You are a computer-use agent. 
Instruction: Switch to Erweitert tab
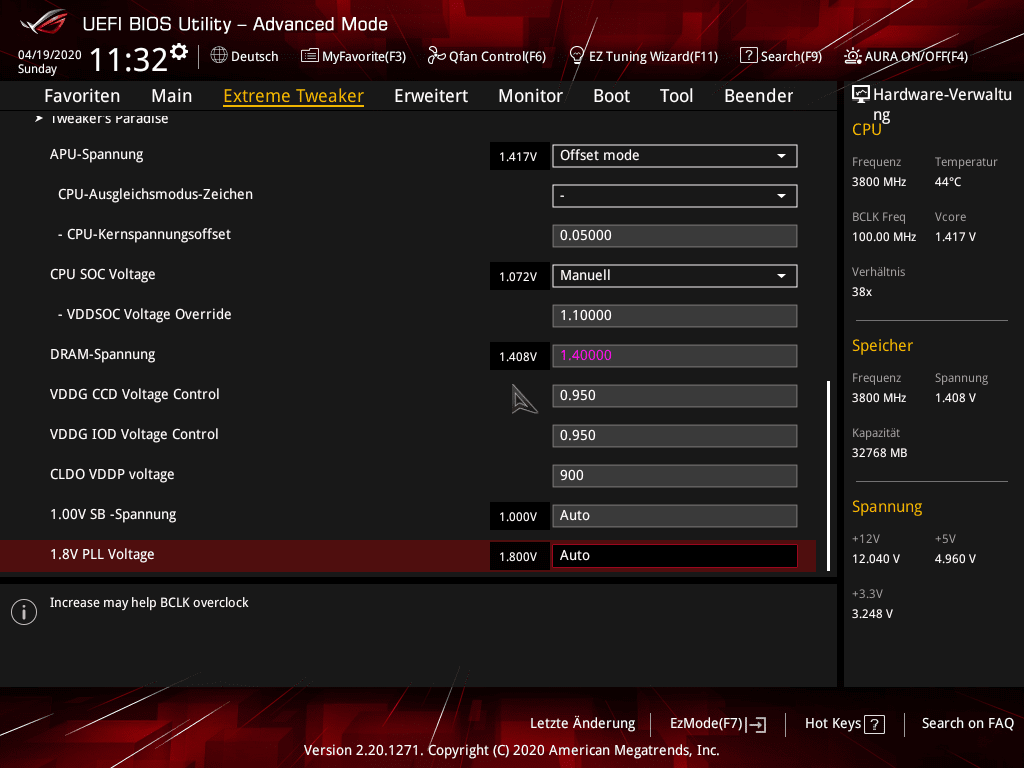(x=431, y=96)
